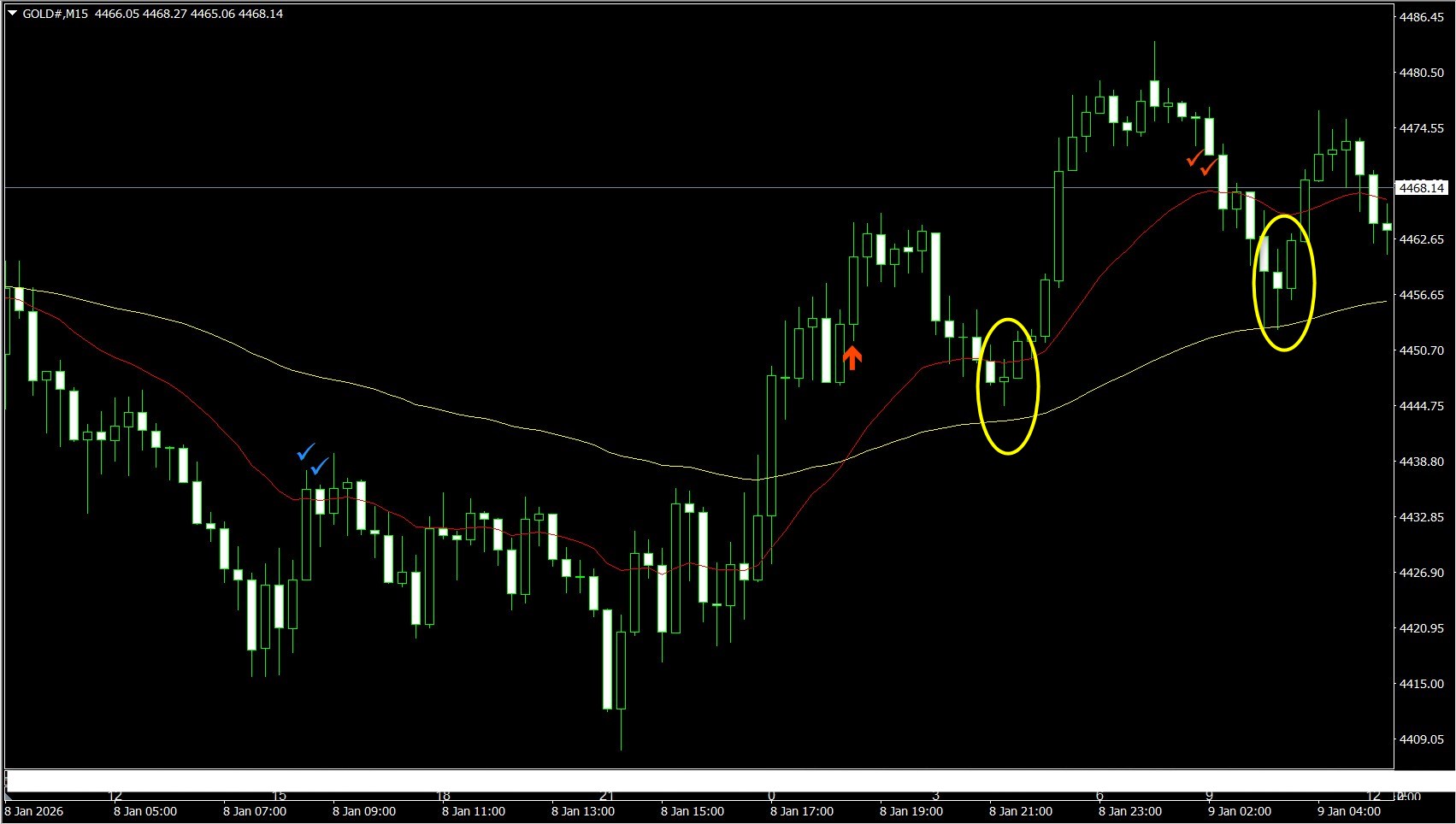Click the 4432.85 price scale label
Image resolution: width=1456 pixels, height=824 pixels.
1421,517
